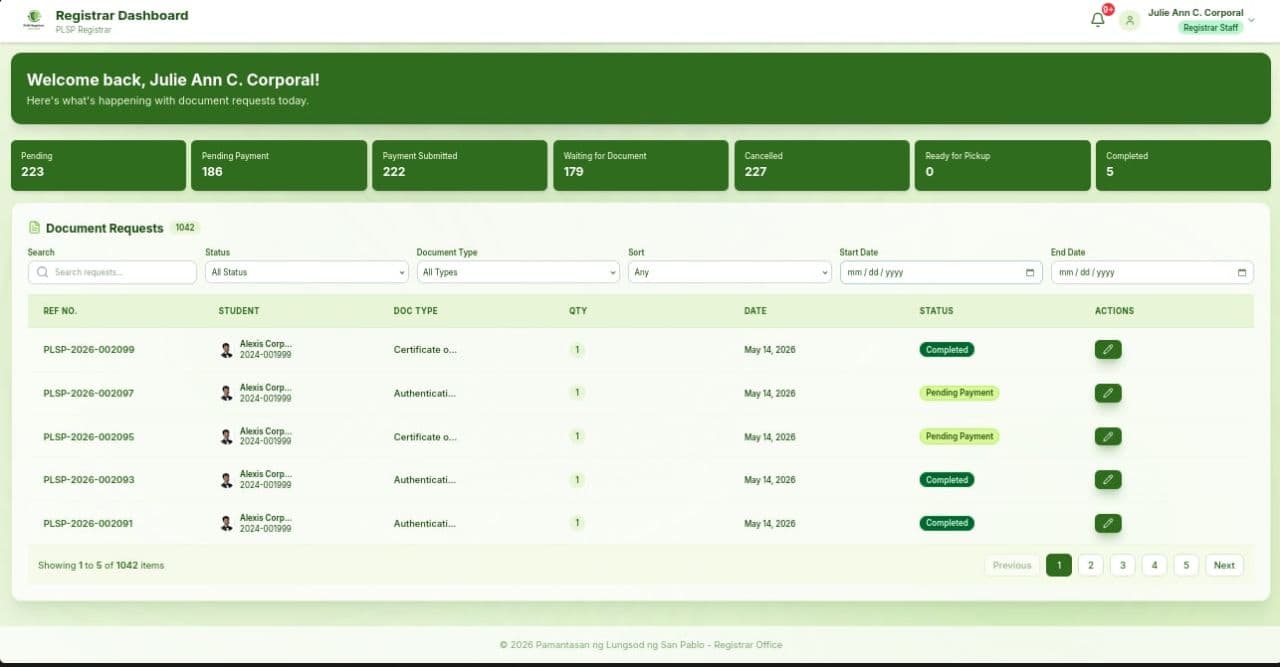1280x667 pixels.
Task: Open the Sort dropdown
Action: (x=730, y=272)
